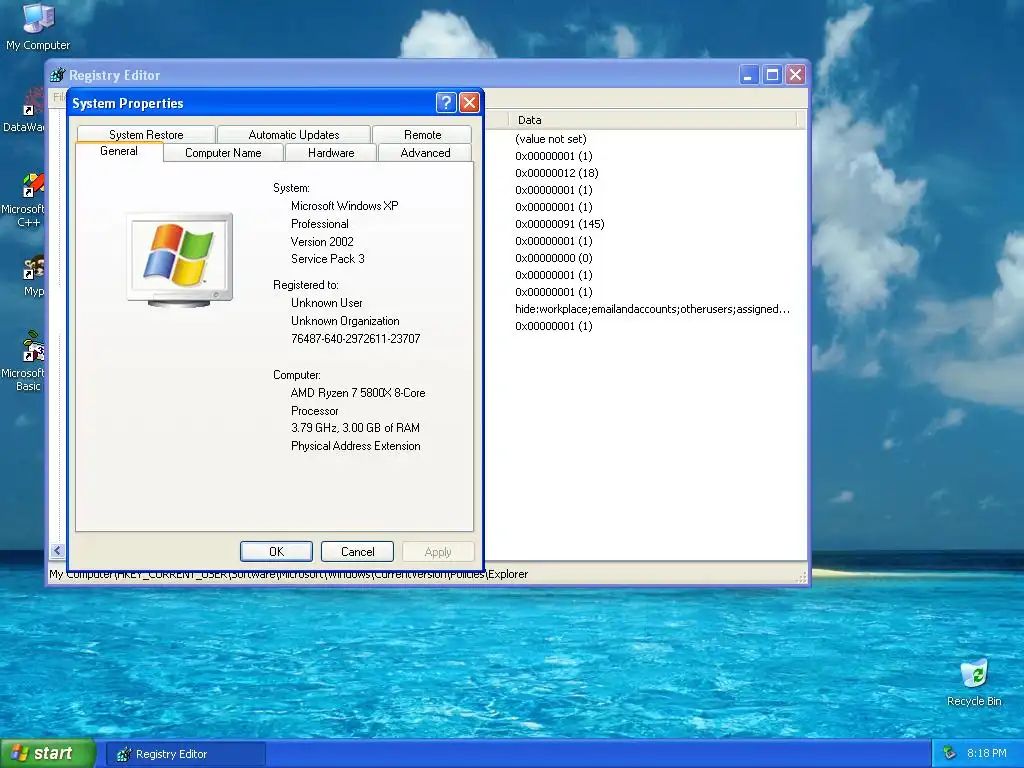Click the 'Physical Address Extension' text

coord(355,446)
